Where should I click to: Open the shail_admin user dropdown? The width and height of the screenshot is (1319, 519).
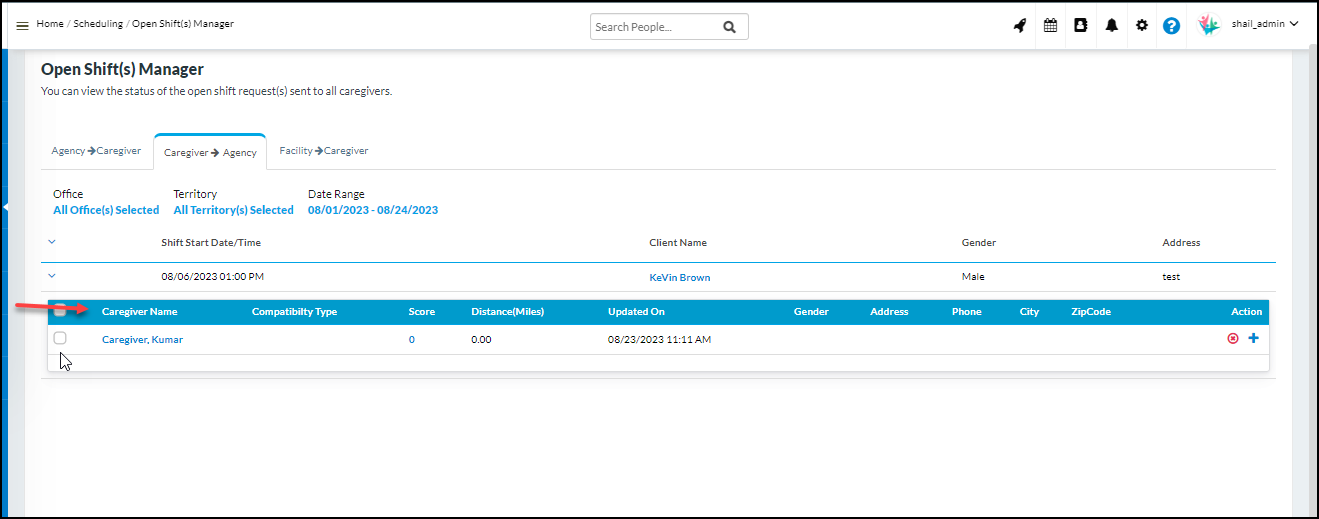coord(1263,25)
